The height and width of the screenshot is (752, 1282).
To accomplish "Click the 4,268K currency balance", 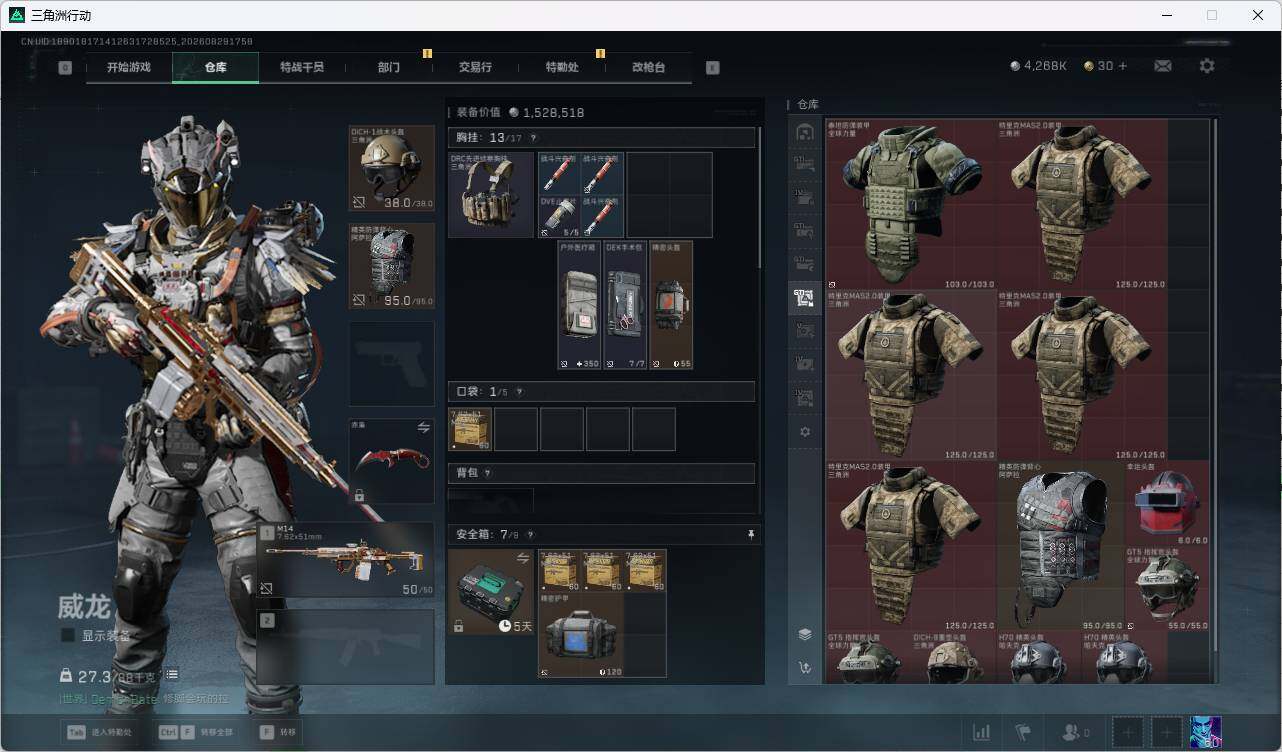I will tap(1039, 66).
